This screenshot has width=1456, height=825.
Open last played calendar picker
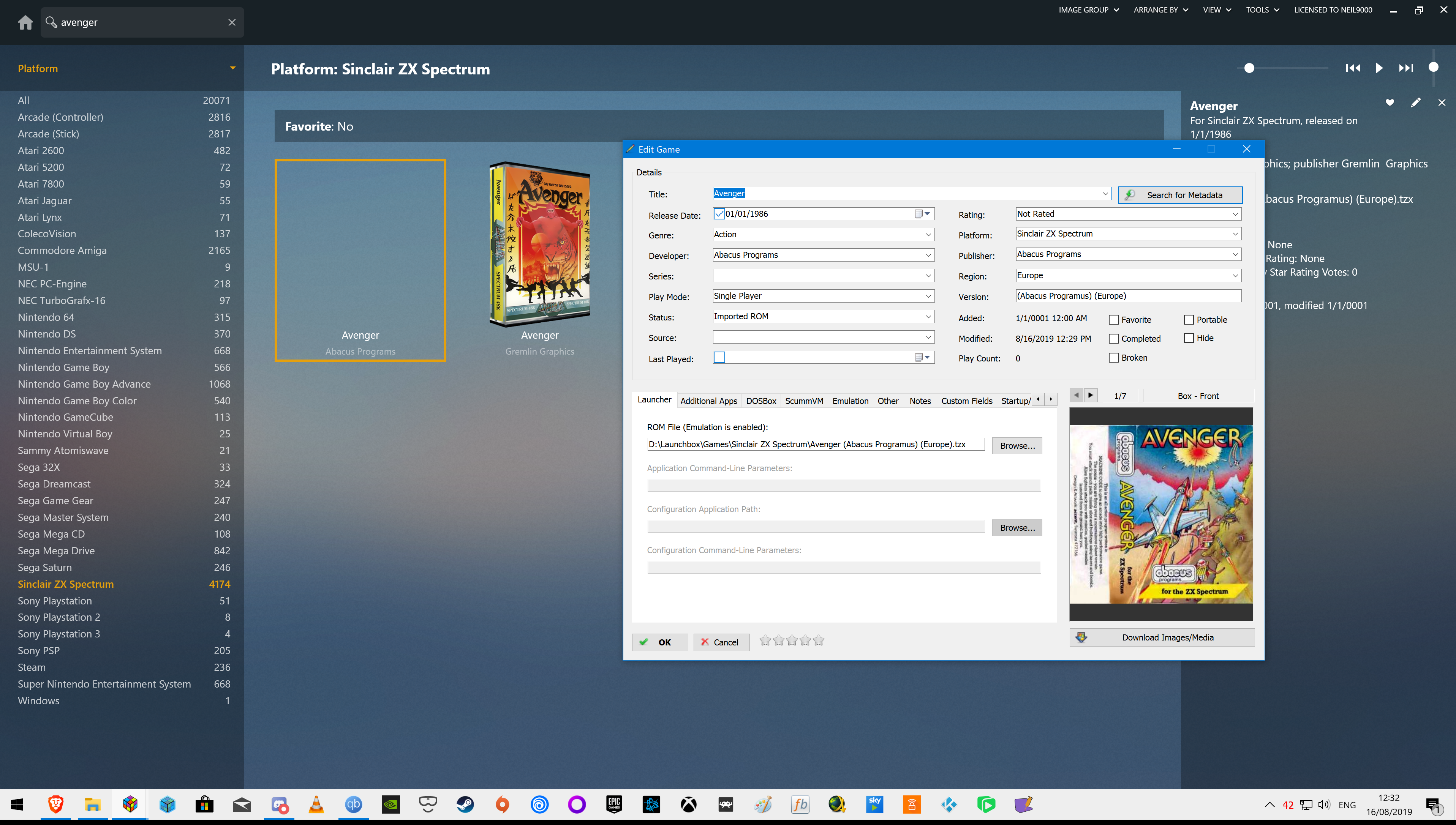[922, 357]
